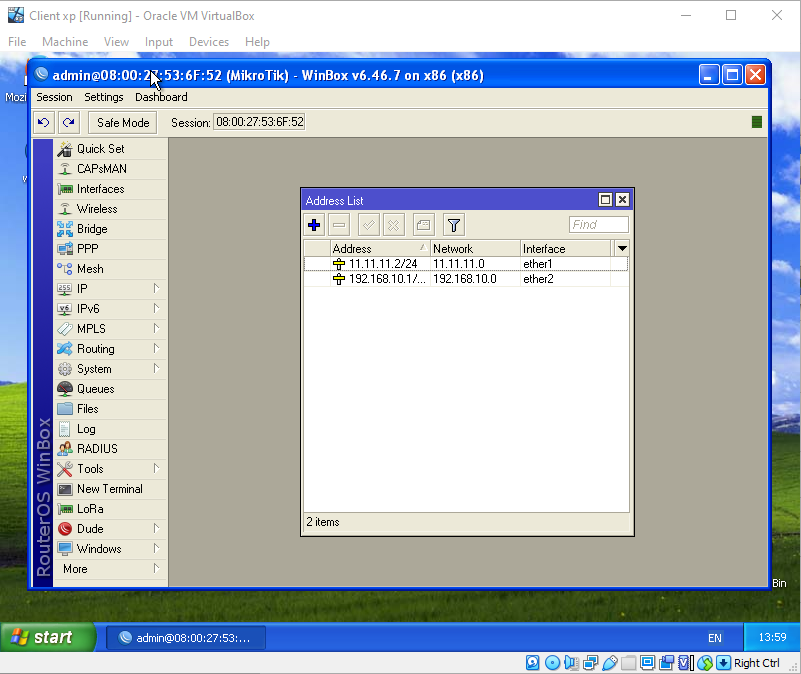Viewport: 801px width, 674px height.
Task: Open the RADIUS section
Action: point(111,449)
